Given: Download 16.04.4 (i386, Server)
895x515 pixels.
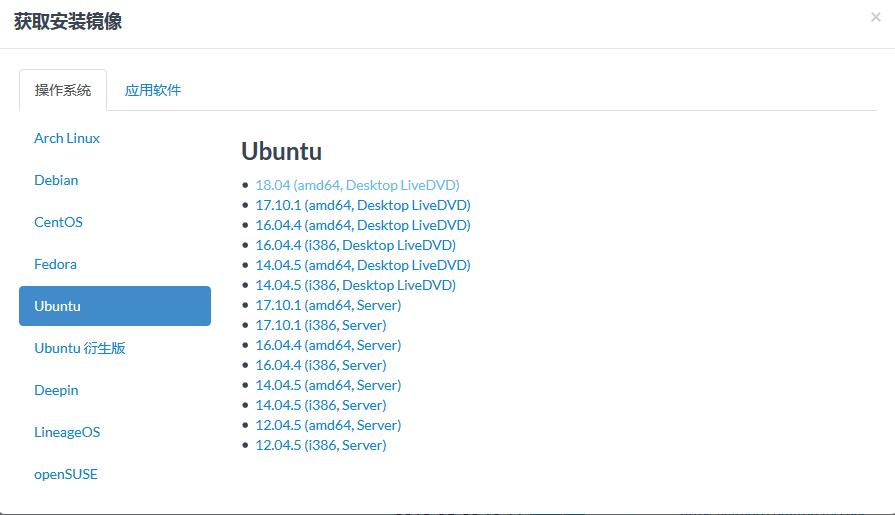Looking at the screenshot, I should 321,365.
